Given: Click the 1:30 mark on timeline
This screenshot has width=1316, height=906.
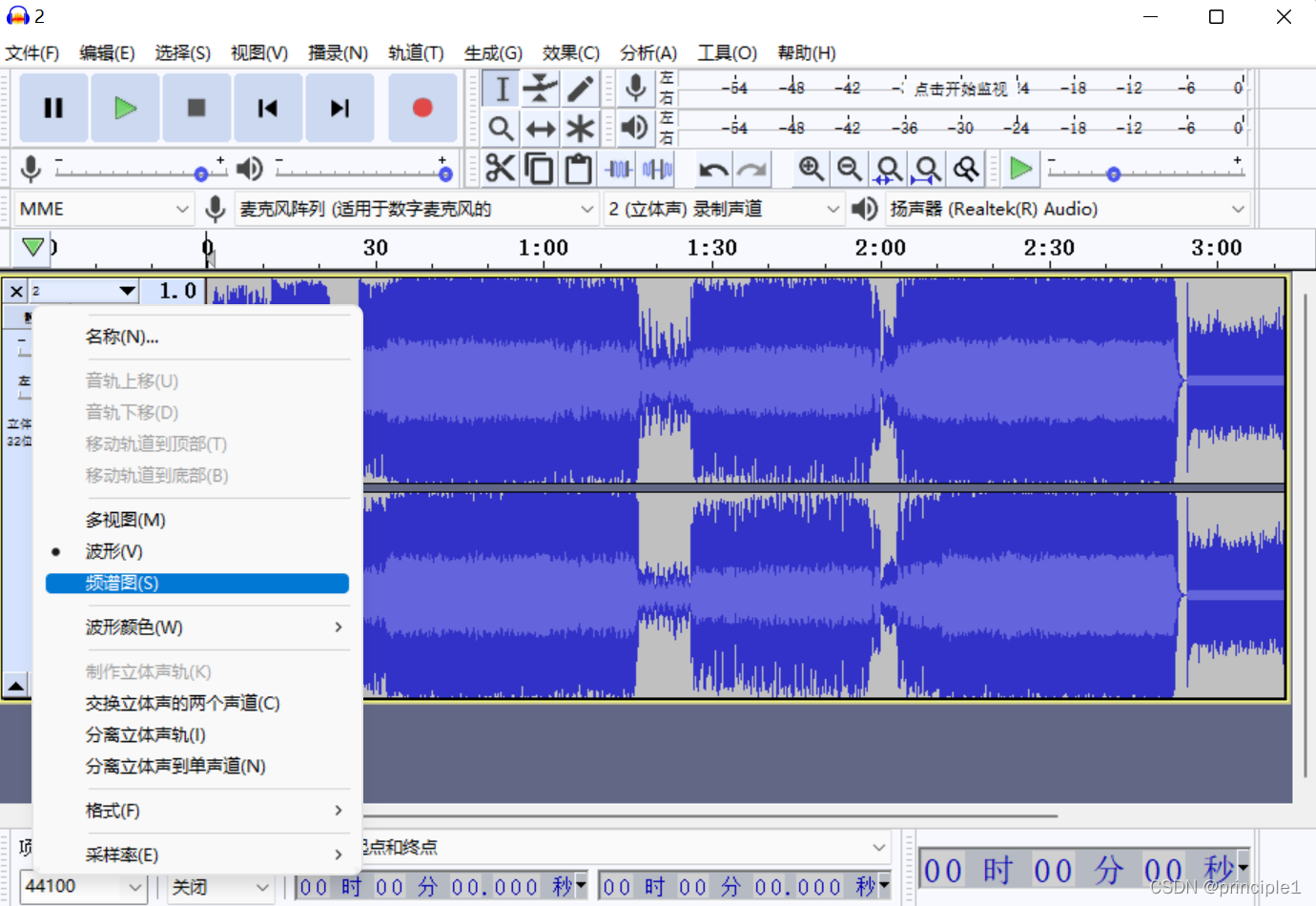Looking at the screenshot, I should 711,248.
